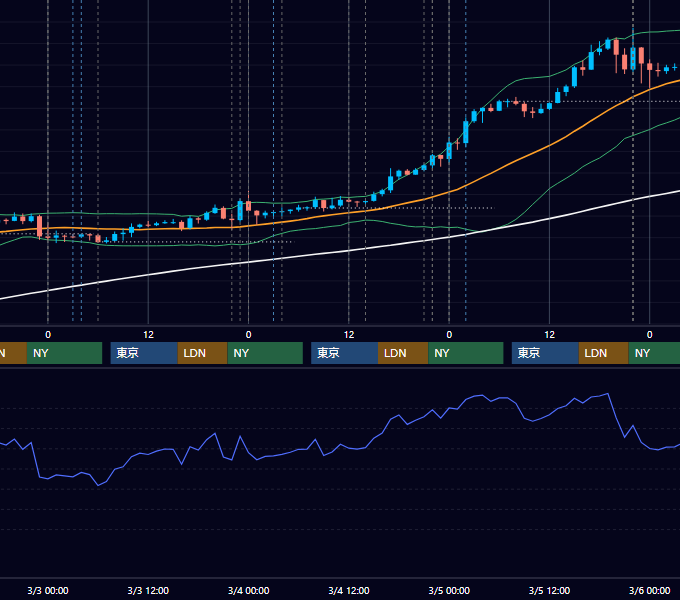
Task: Select the 東京 session block on 3/5
Action: (x=545, y=353)
